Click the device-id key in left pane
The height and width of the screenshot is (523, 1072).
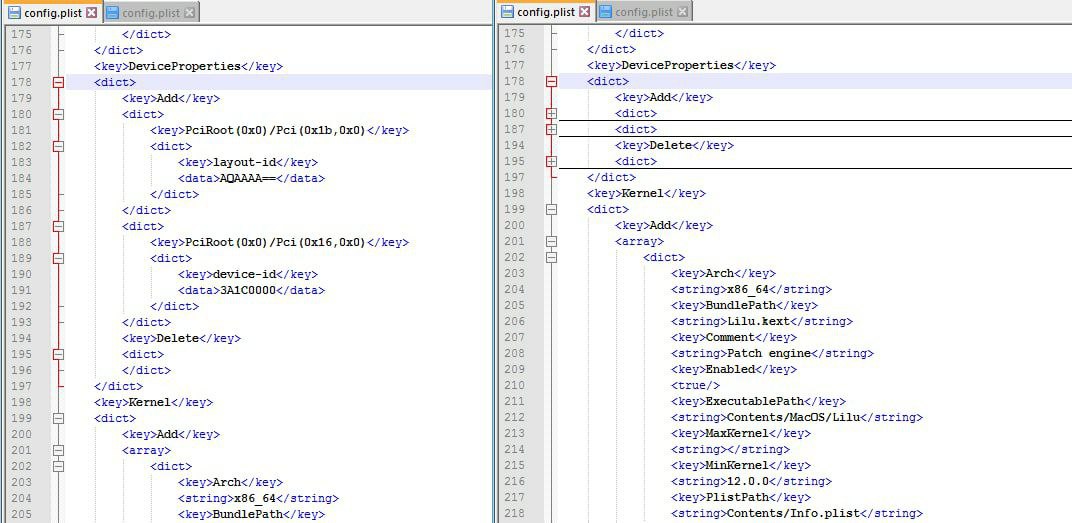pos(245,274)
